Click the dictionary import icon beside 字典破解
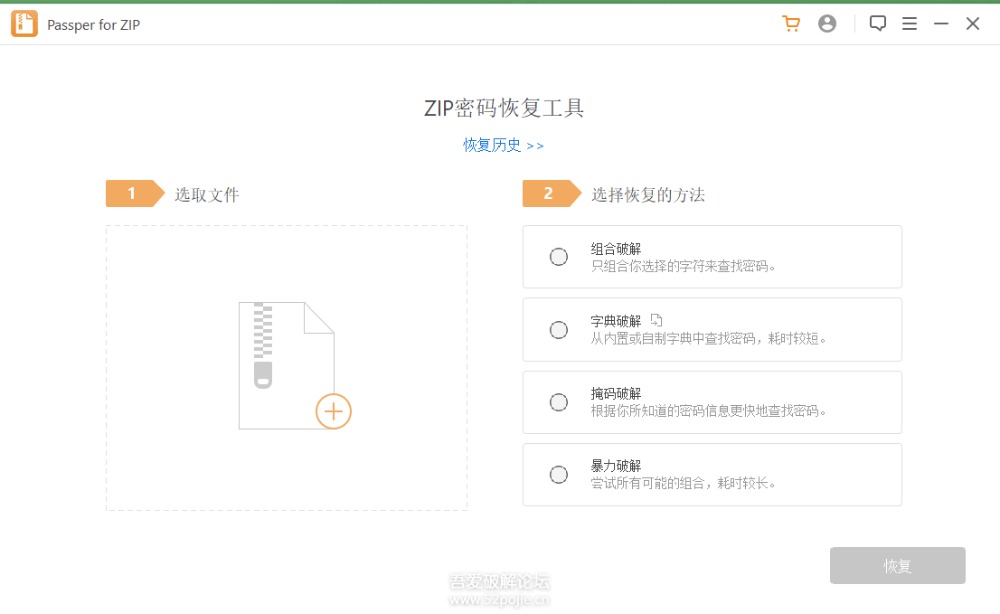The image size is (1000, 614). (656, 320)
